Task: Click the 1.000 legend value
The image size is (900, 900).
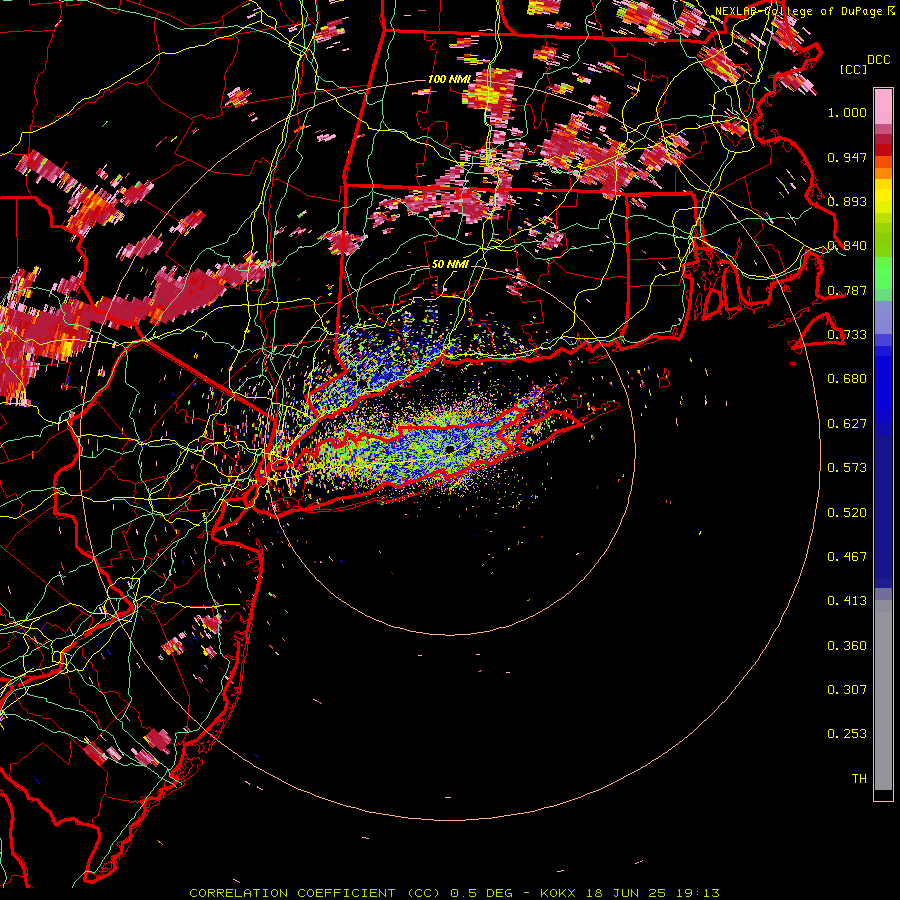Action: tap(847, 113)
